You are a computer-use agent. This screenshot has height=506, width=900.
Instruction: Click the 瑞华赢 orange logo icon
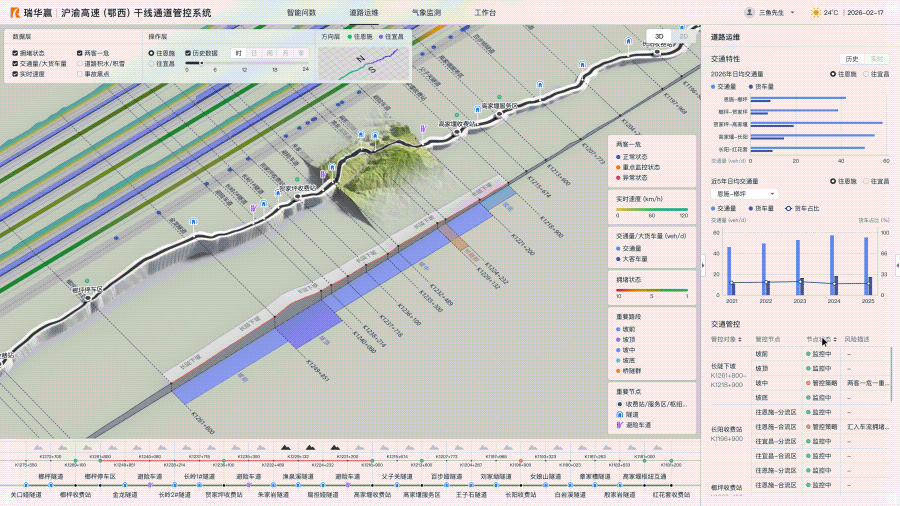(x=15, y=13)
